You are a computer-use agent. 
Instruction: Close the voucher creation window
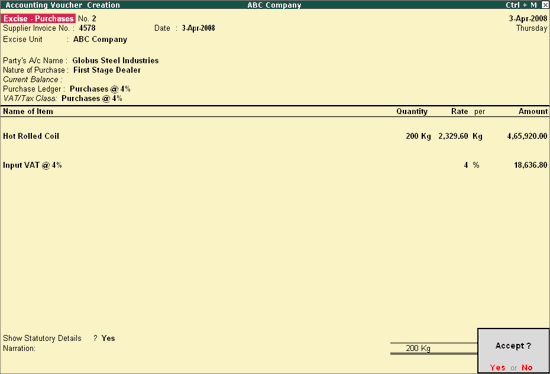(x=545, y=5)
